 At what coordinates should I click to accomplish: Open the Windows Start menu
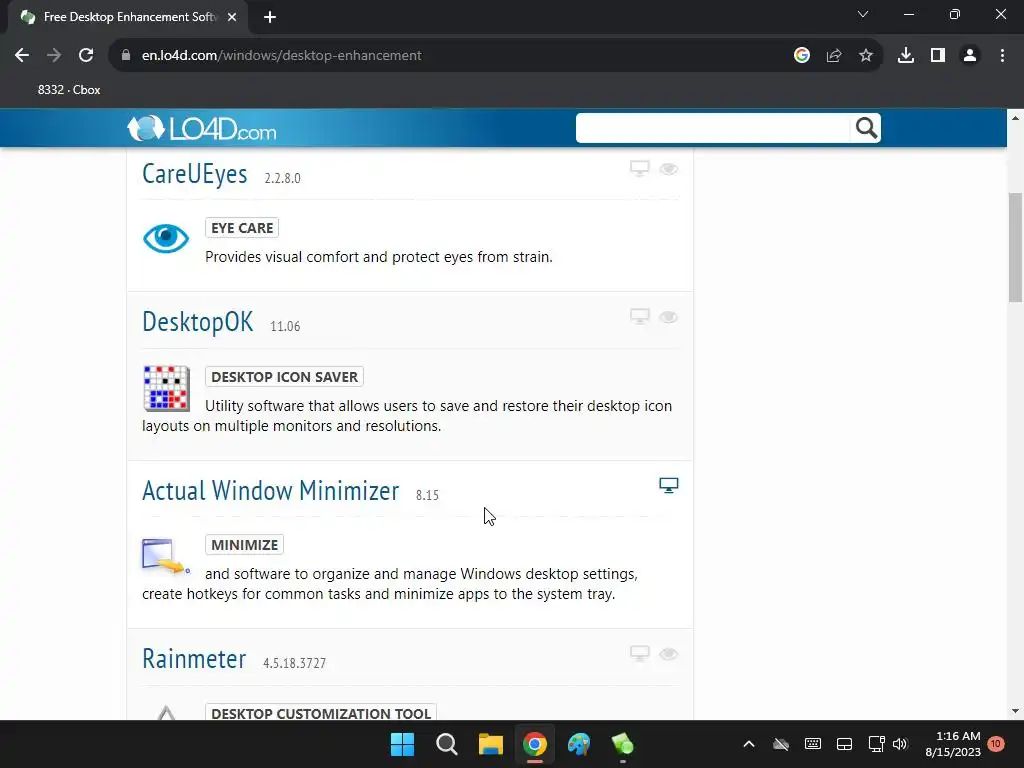point(402,744)
